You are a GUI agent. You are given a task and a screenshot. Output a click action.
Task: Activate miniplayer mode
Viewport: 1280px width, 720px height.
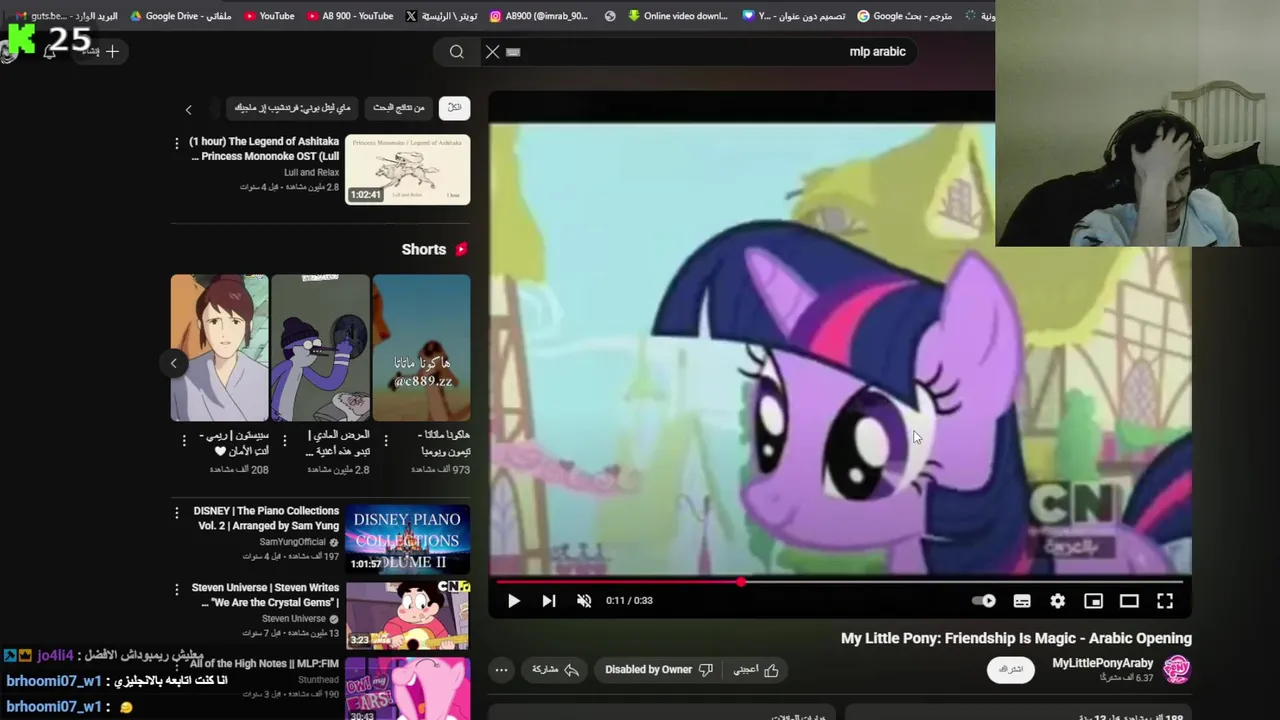(1094, 601)
